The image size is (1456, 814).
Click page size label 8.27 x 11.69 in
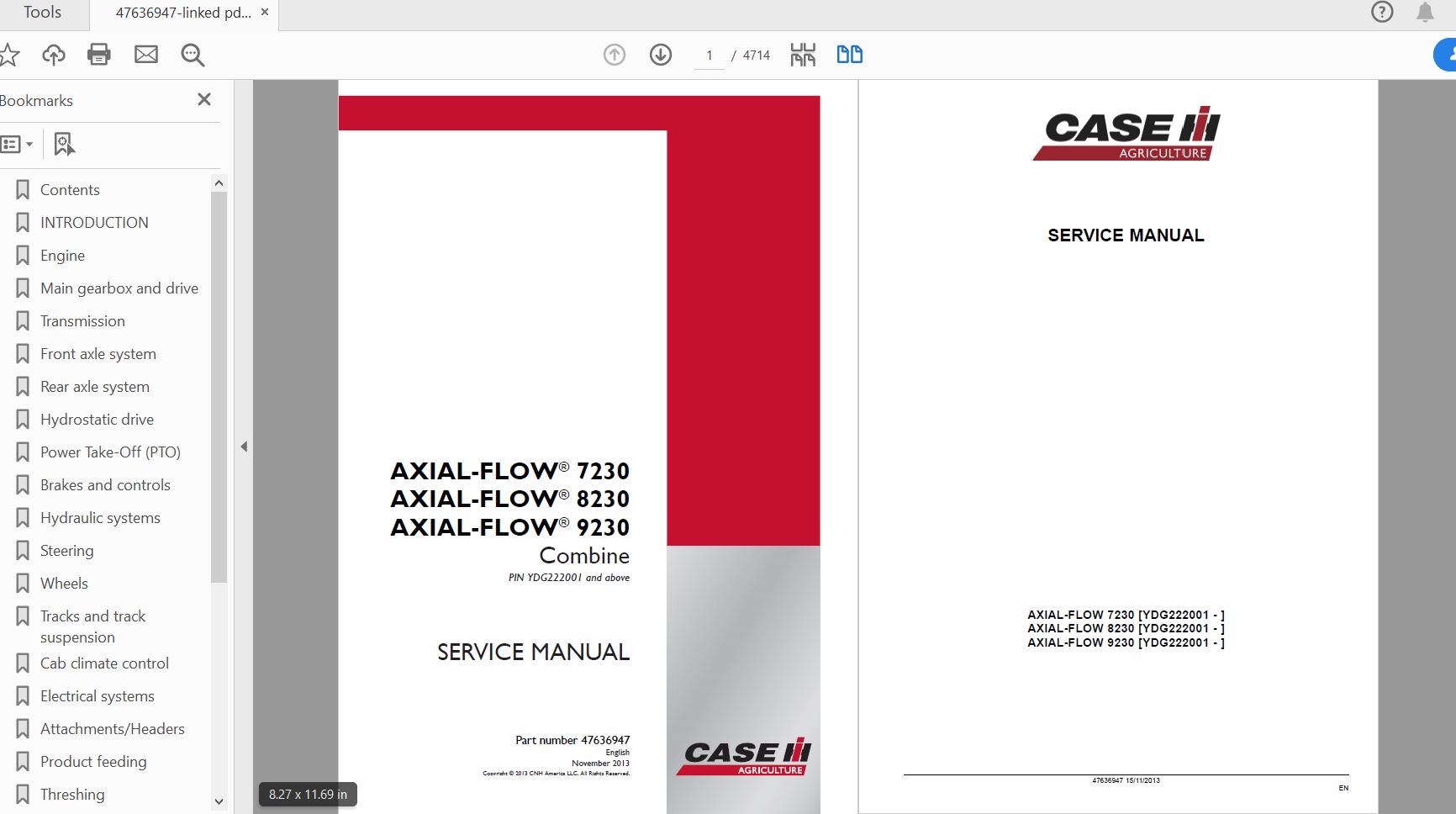click(x=308, y=795)
